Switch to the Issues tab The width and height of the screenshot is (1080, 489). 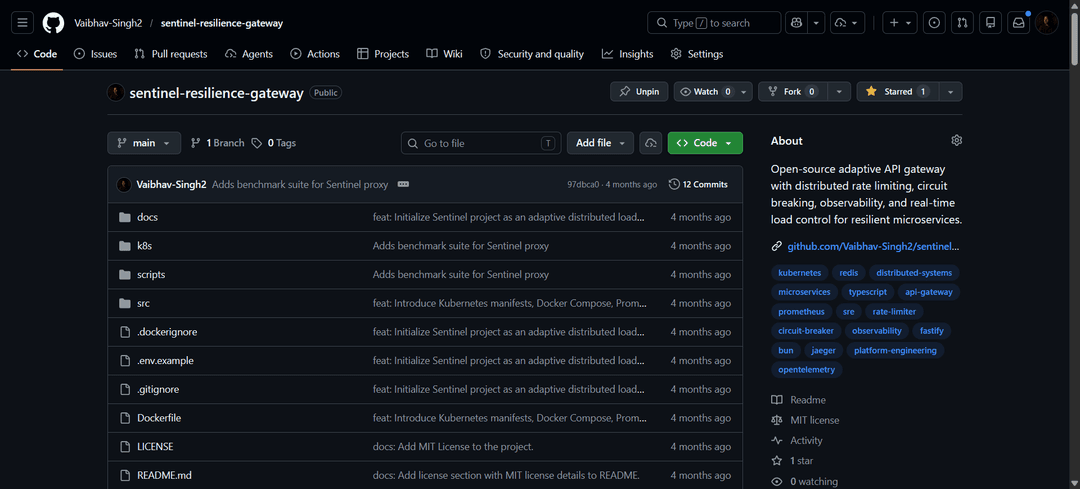[95, 54]
